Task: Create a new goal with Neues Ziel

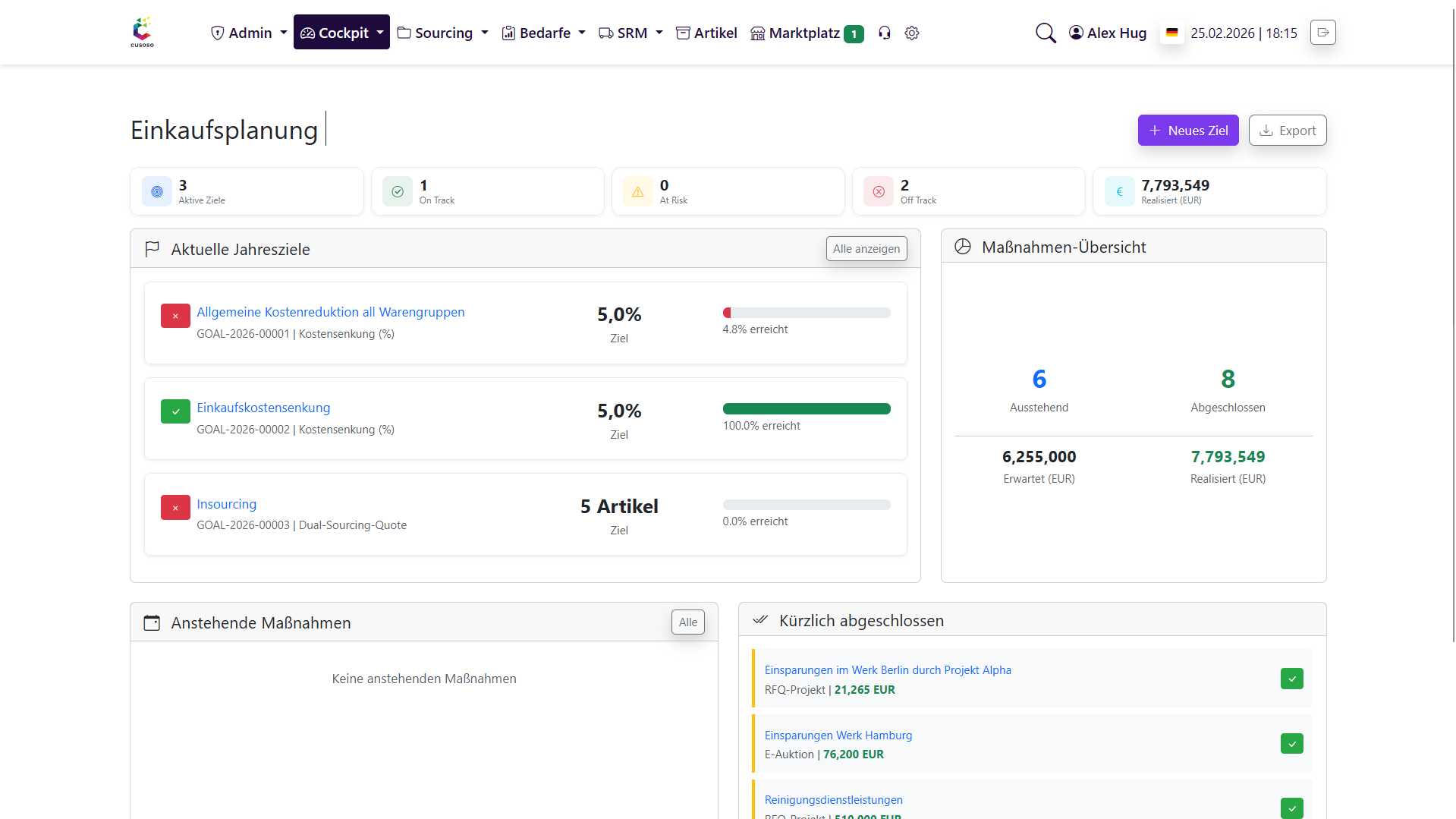Action: tap(1188, 131)
